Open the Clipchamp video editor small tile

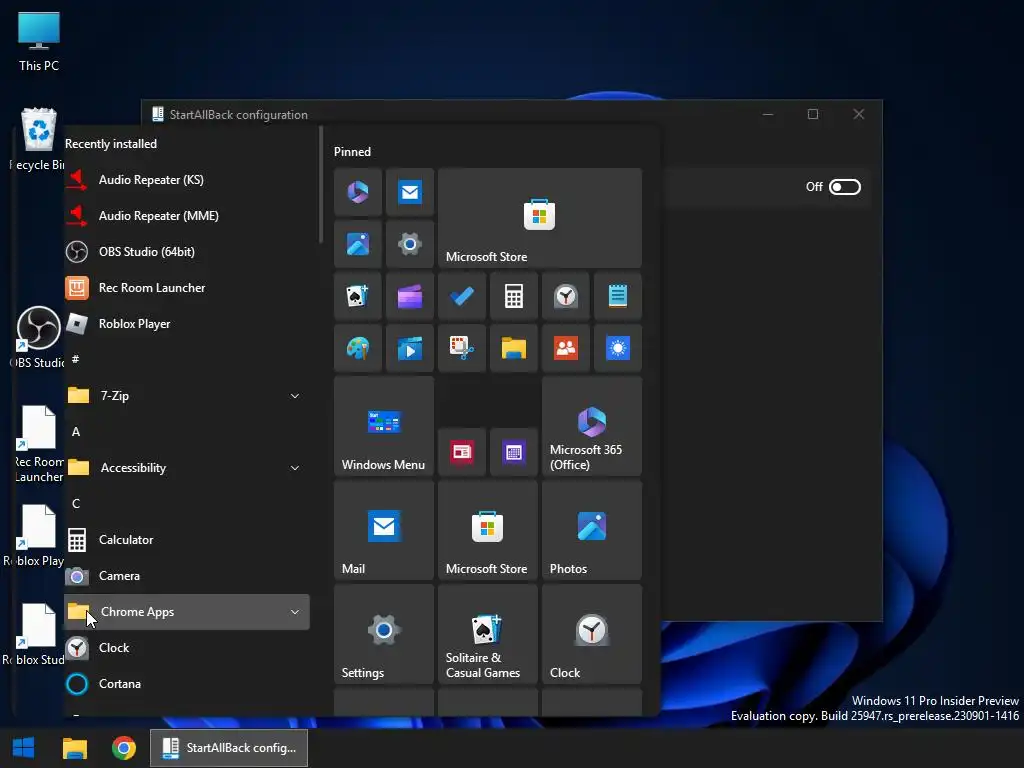coord(409,296)
